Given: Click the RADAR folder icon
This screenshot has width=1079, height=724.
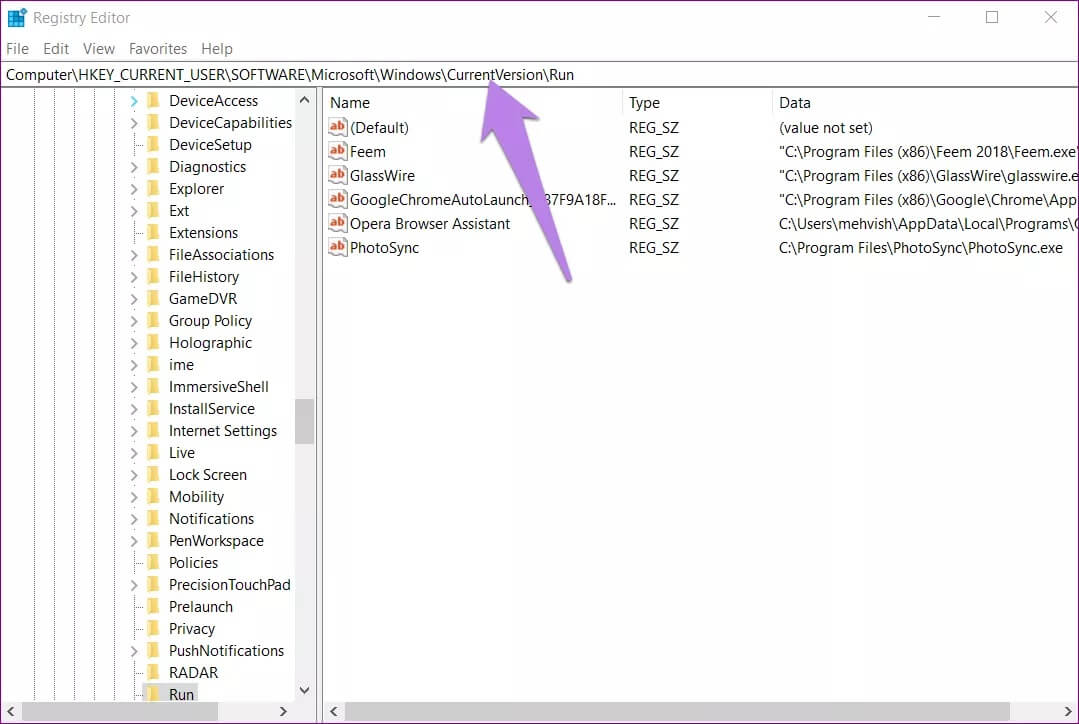Looking at the screenshot, I should point(153,672).
